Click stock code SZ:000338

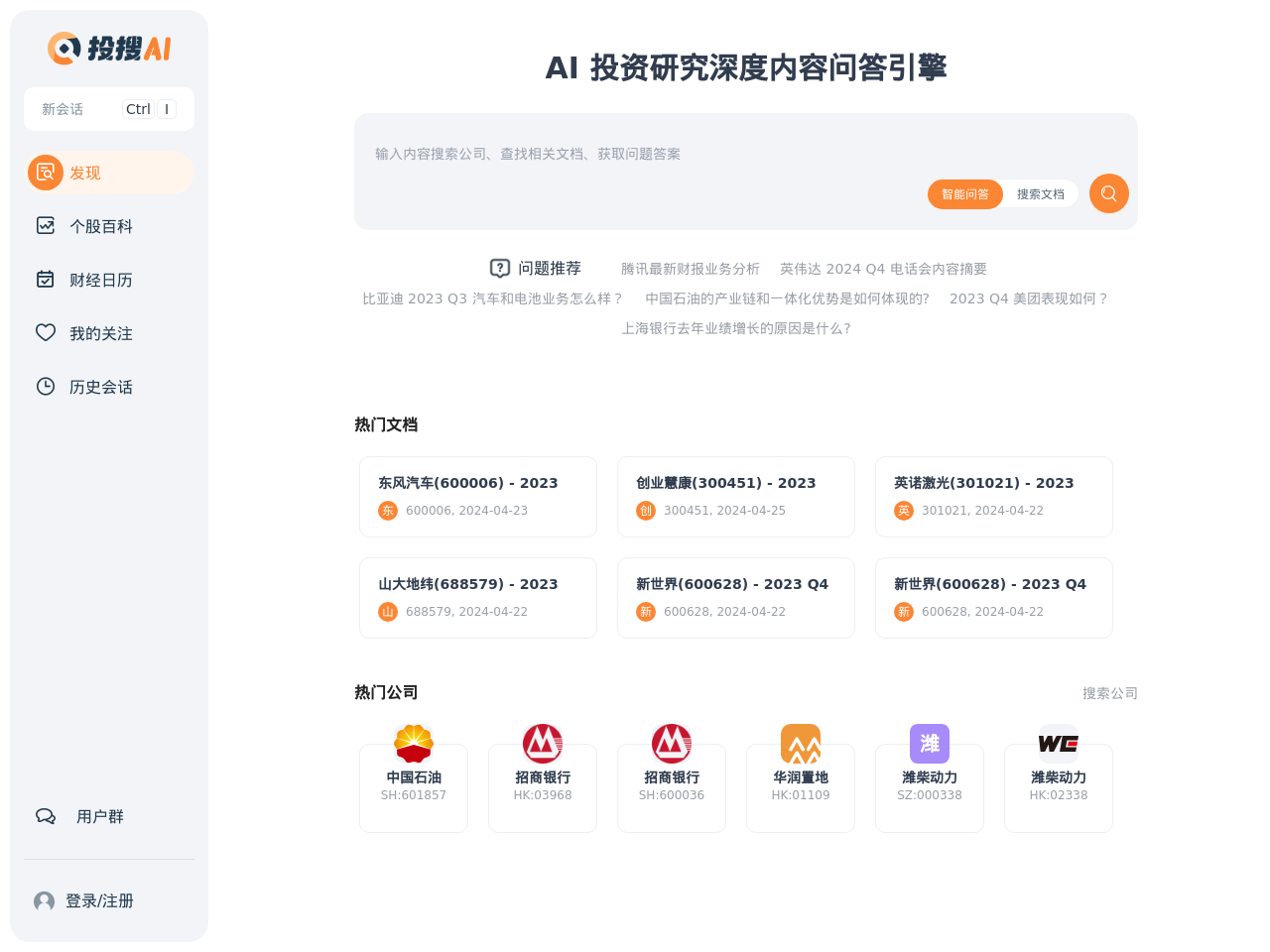pos(930,795)
